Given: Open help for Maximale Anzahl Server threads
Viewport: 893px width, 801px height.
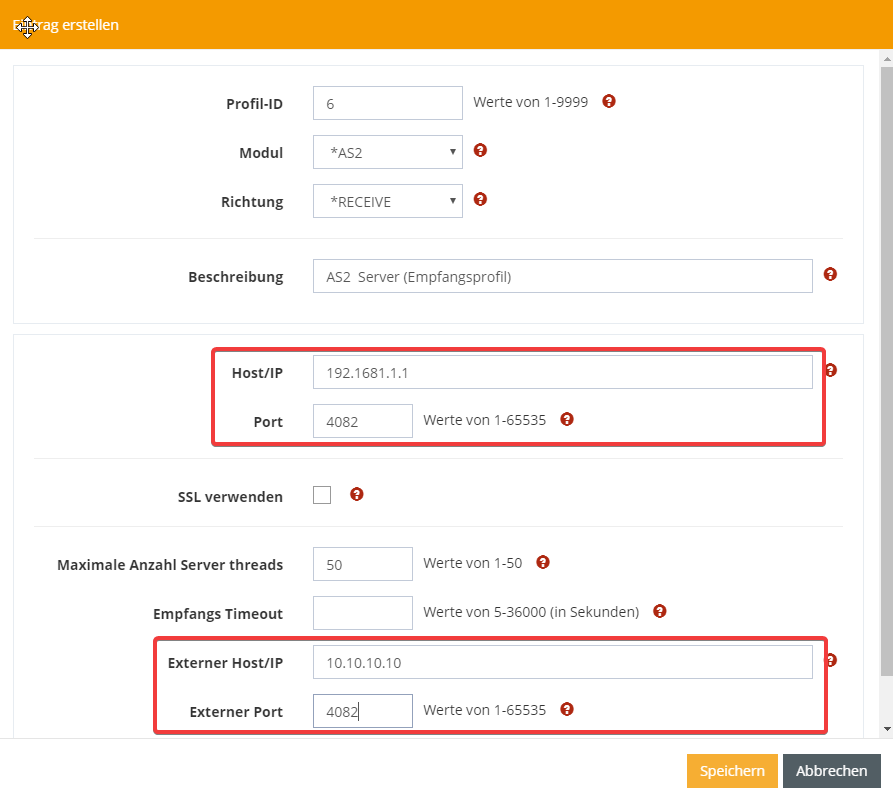Looking at the screenshot, I should 543,563.
